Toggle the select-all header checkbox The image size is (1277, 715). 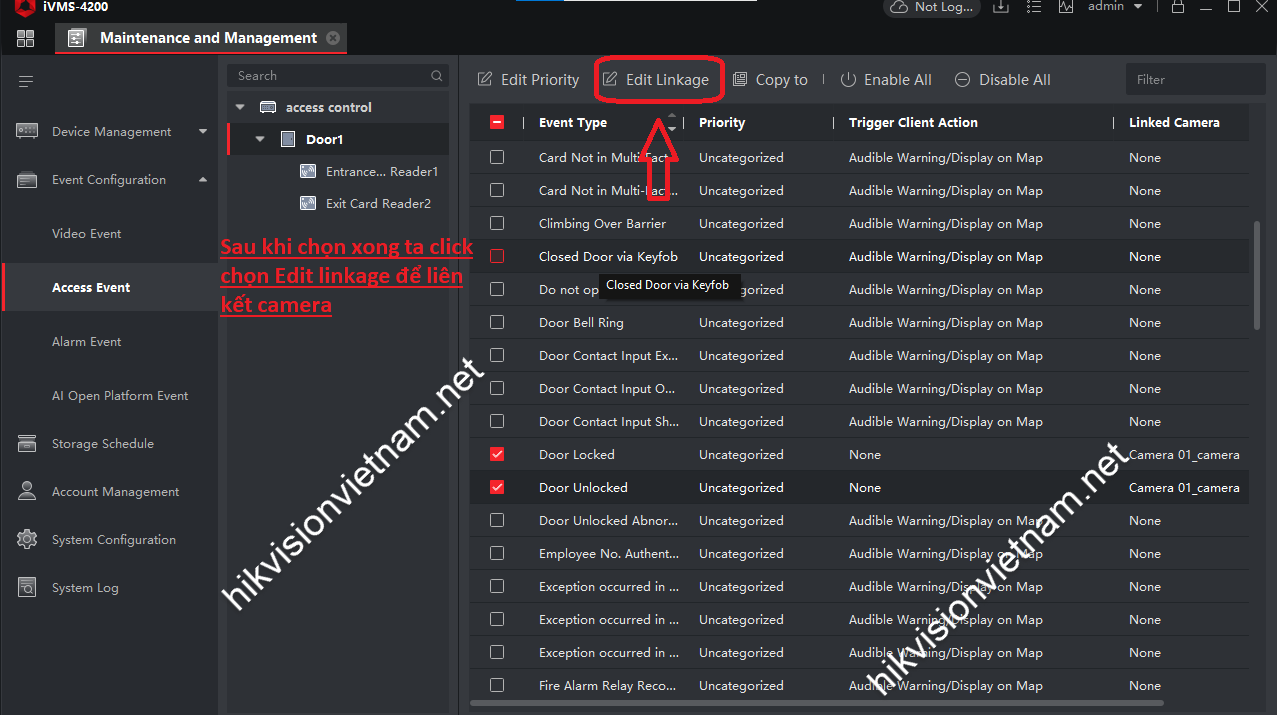pyautogui.click(x=497, y=123)
